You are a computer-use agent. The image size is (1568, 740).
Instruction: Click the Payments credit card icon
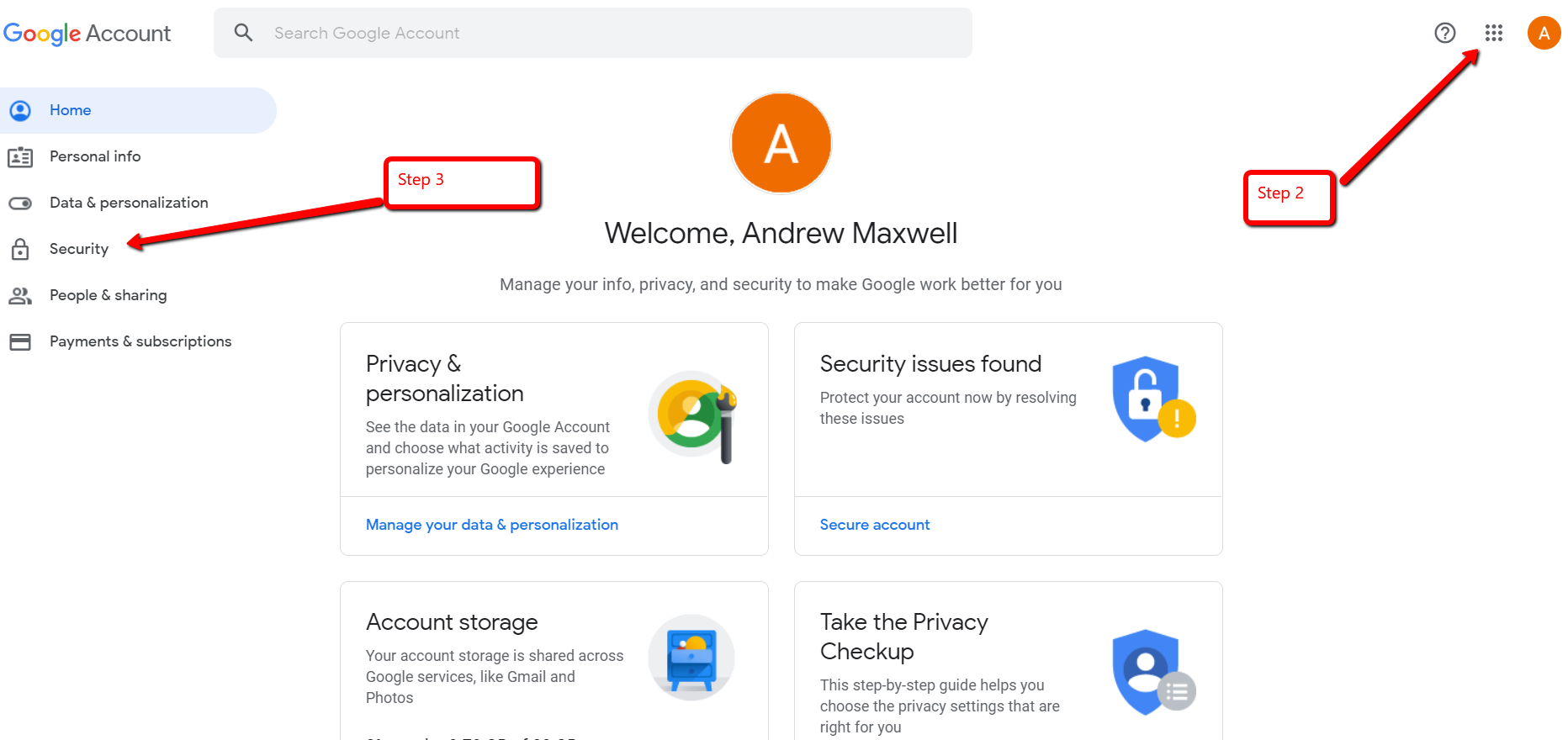[20, 341]
